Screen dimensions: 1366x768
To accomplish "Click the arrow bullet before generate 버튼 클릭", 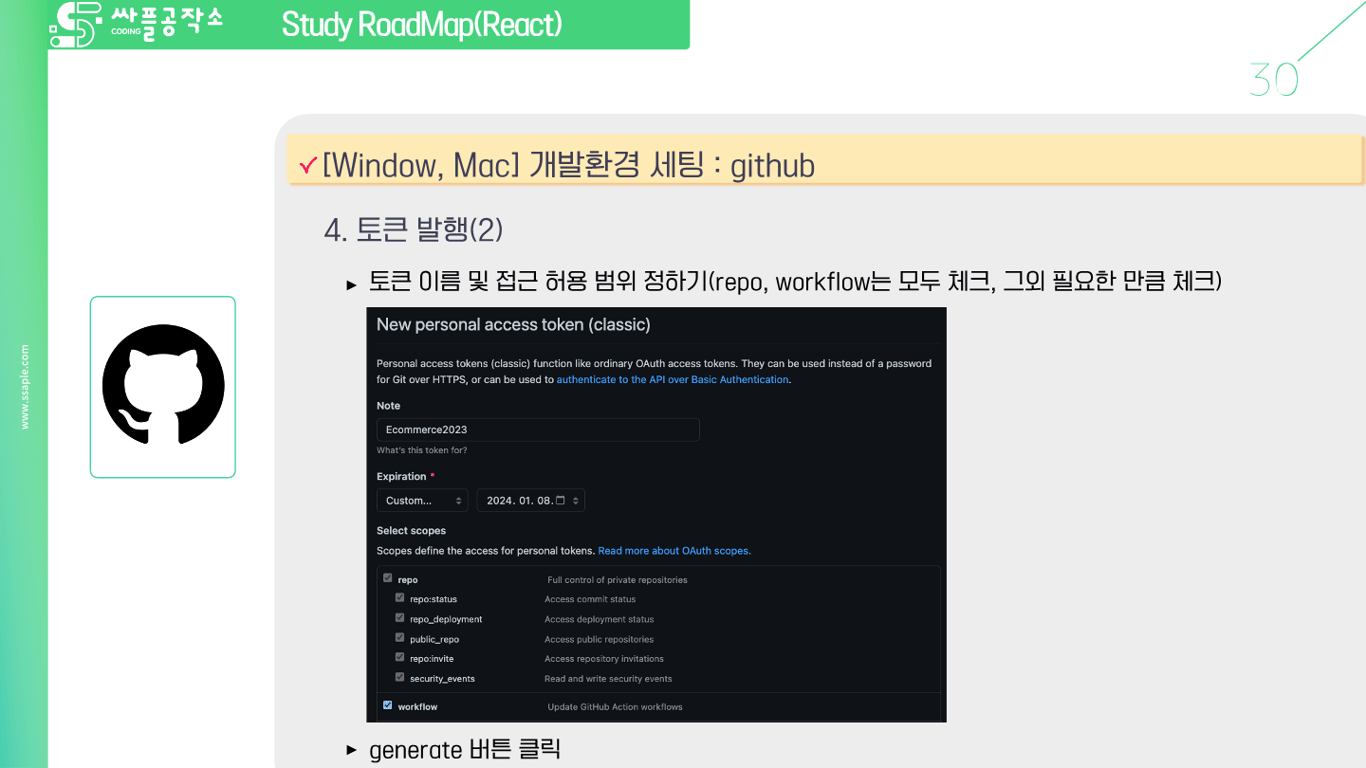I will (x=350, y=749).
